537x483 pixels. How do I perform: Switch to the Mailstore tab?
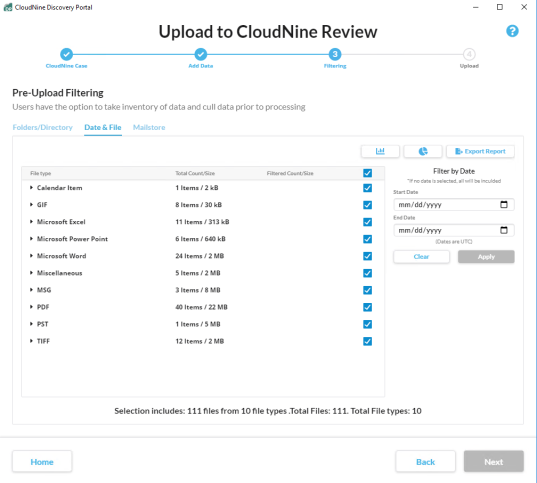149,127
